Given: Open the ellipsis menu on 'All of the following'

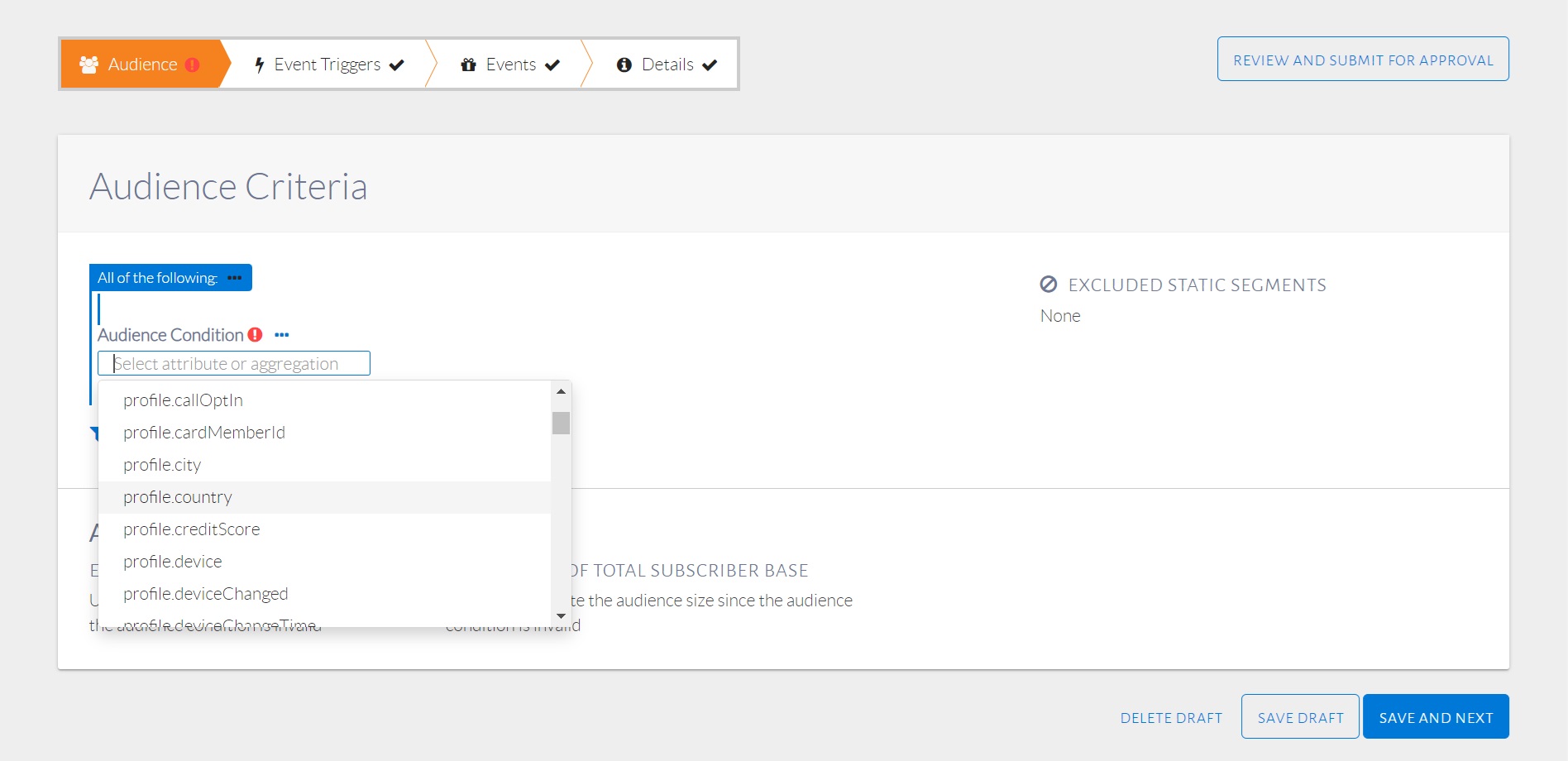Looking at the screenshot, I should pyautogui.click(x=235, y=278).
